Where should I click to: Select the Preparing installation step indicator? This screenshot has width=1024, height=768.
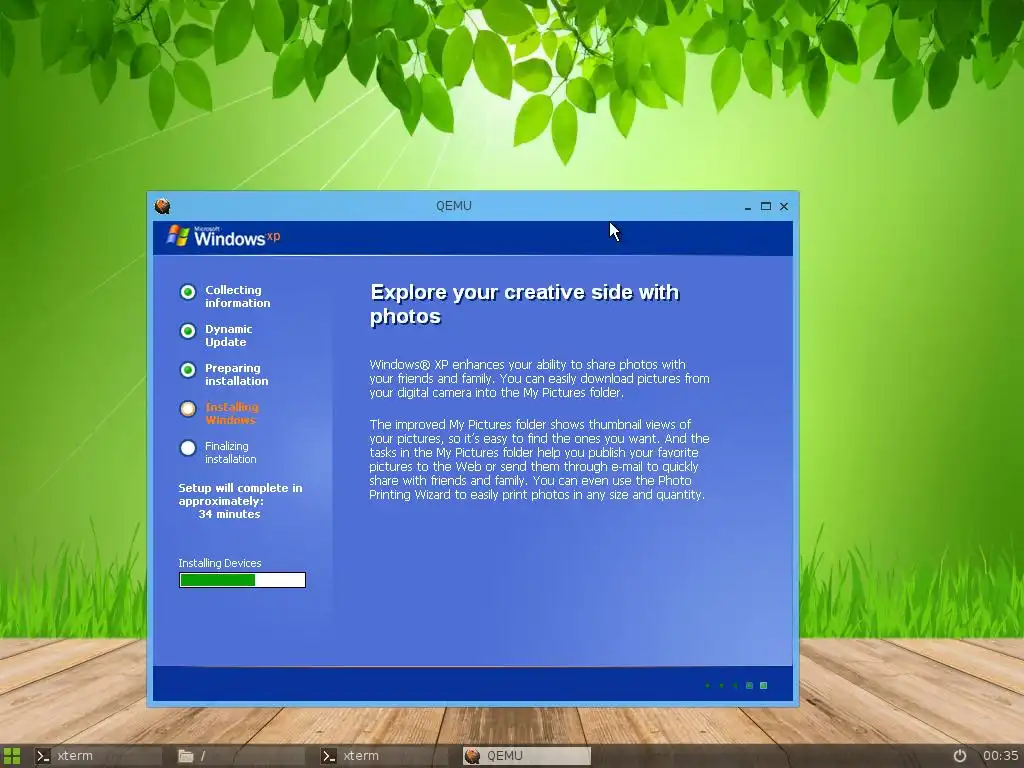coord(188,370)
